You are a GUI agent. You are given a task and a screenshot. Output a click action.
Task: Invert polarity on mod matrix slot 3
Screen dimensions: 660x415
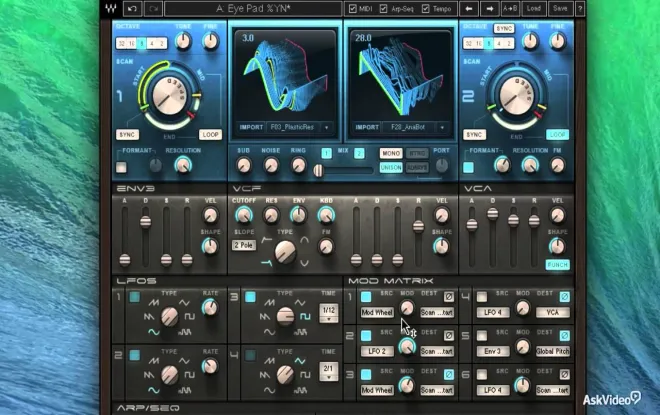click(x=449, y=374)
